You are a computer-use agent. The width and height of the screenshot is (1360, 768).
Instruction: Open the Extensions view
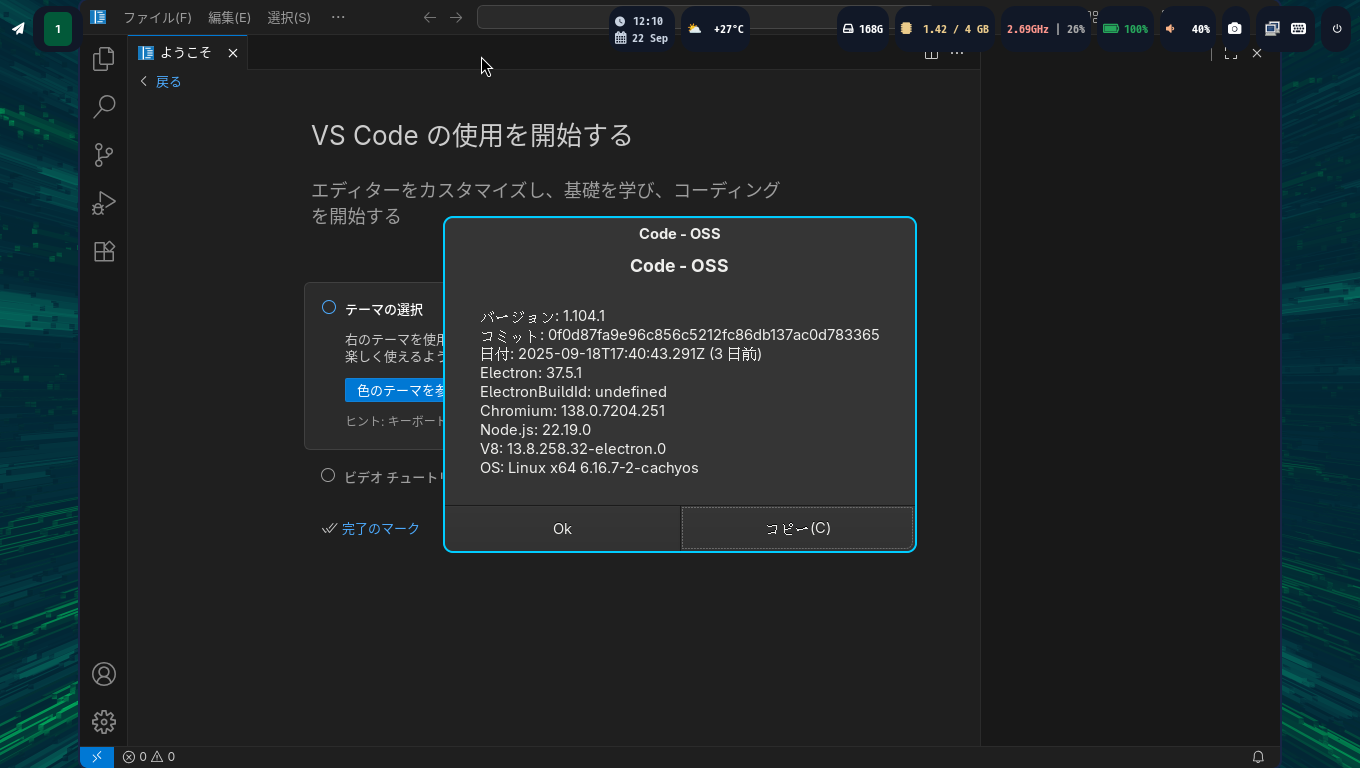pyautogui.click(x=104, y=251)
